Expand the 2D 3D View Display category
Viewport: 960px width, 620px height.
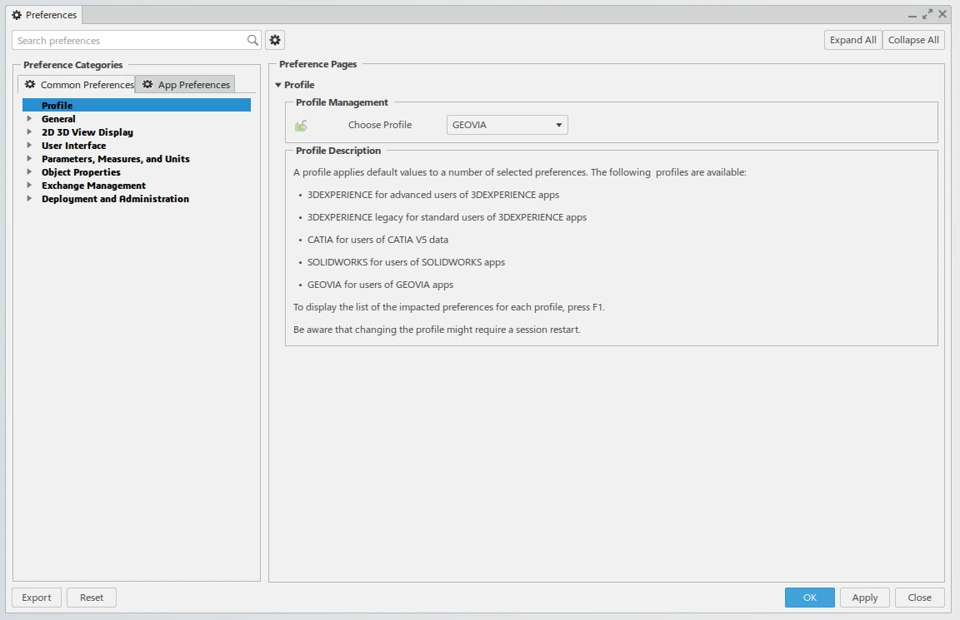click(x=30, y=132)
